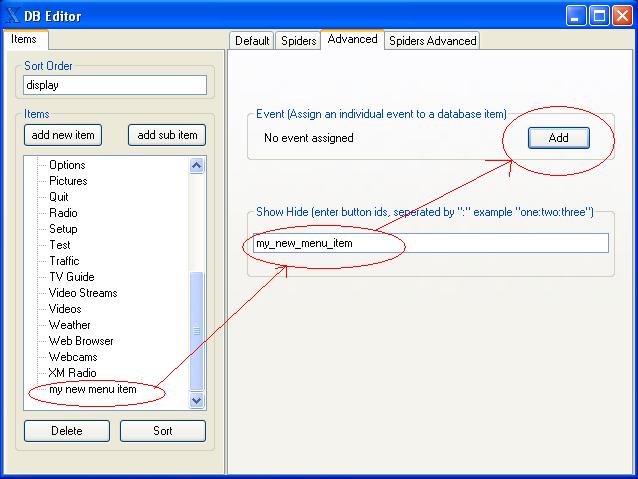Select Traffic in the items tree
638x479 pixels.
tap(64, 261)
